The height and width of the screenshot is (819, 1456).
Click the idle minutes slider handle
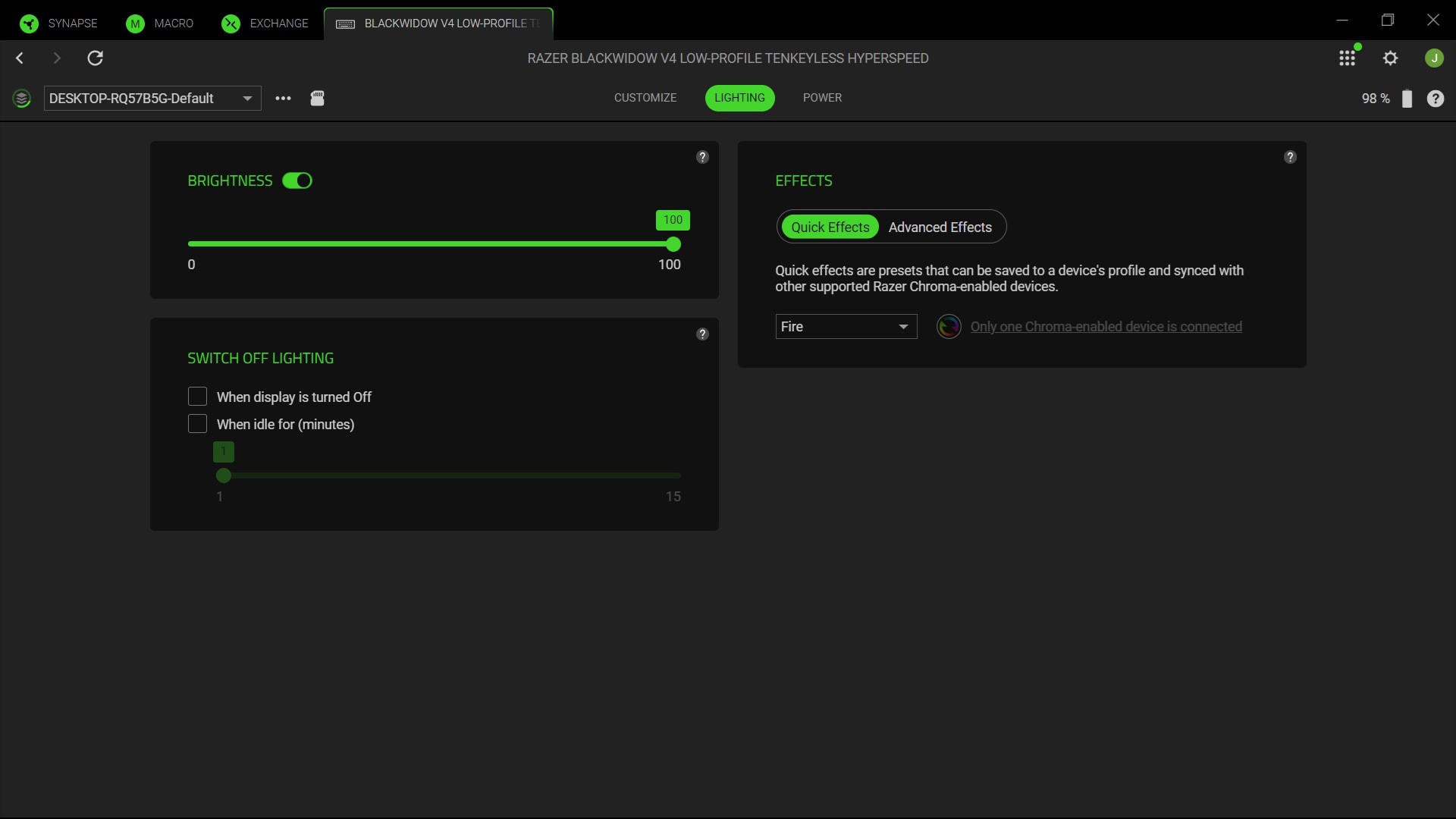pyautogui.click(x=223, y=475)
